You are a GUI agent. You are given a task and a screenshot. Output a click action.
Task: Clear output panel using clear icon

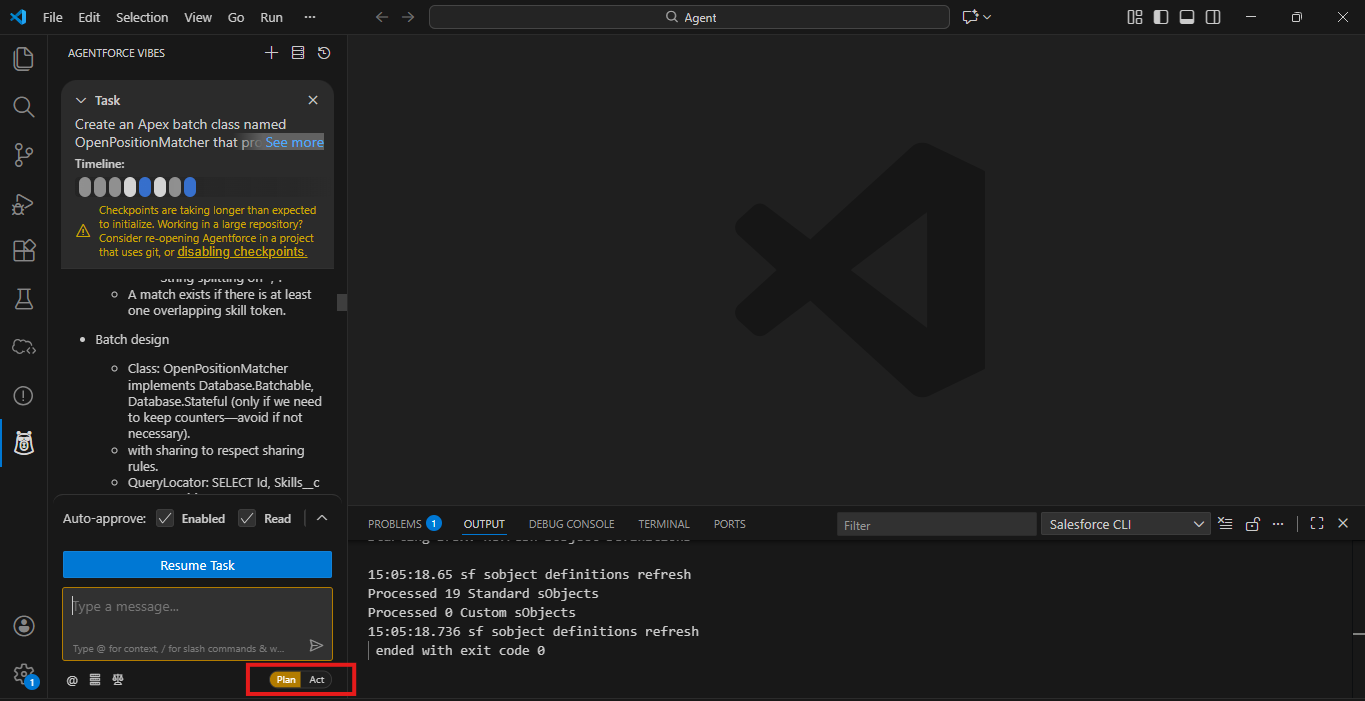click(x=1225, y=524)
